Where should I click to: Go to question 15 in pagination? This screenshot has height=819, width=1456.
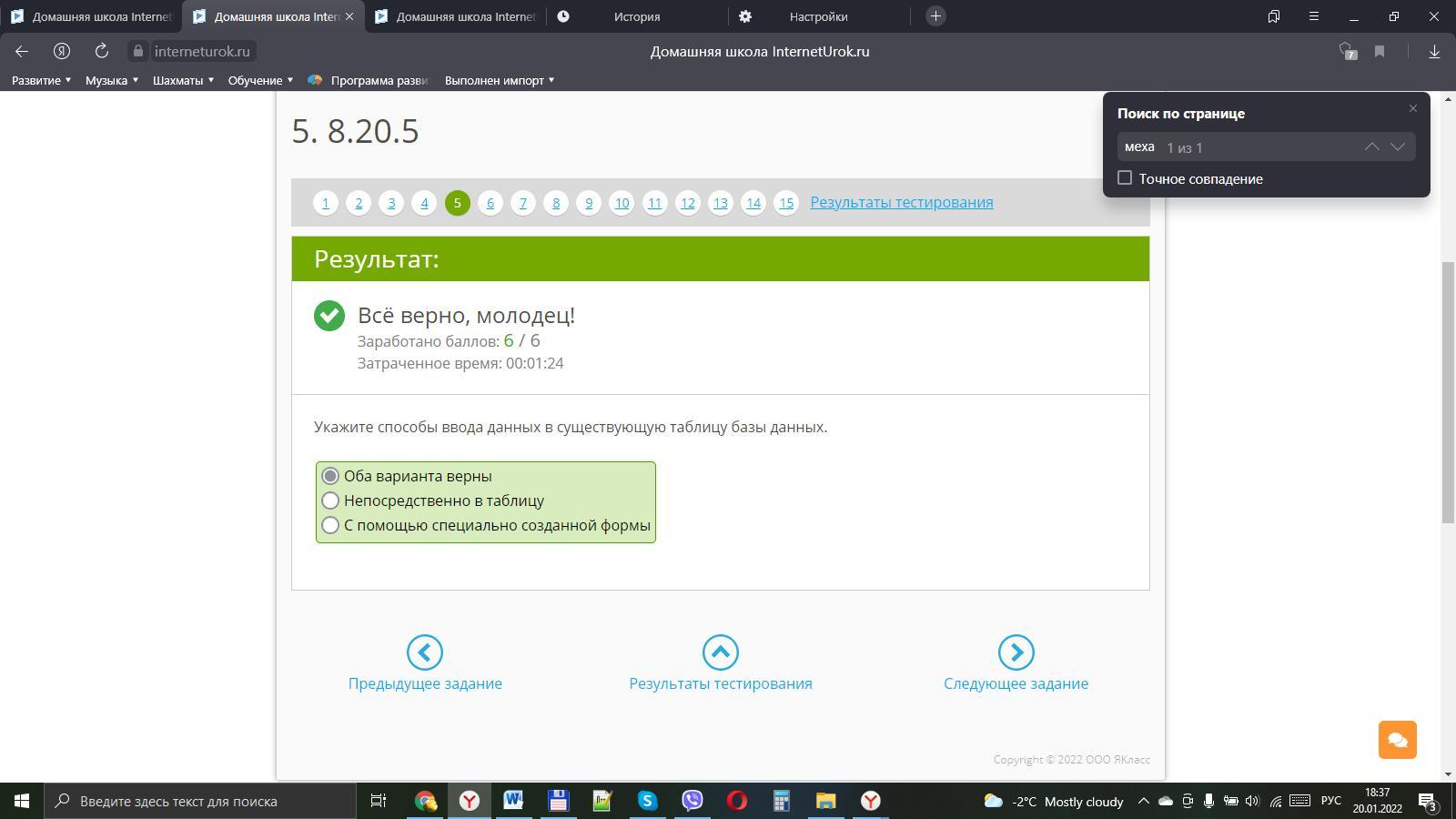(x=786, y=203)
